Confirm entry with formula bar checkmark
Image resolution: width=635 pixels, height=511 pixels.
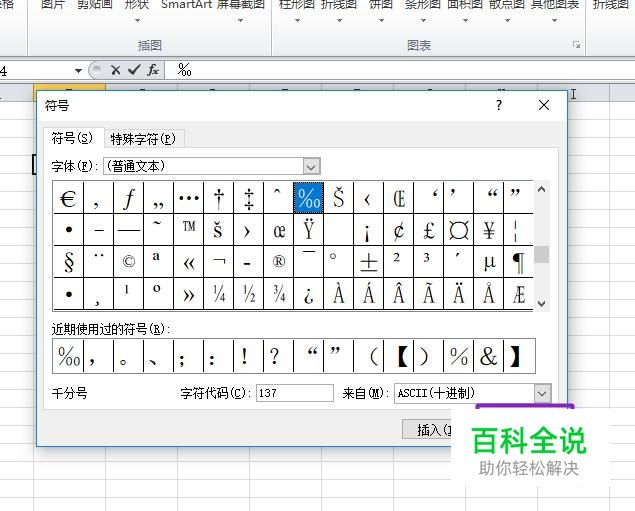point(134,70)
